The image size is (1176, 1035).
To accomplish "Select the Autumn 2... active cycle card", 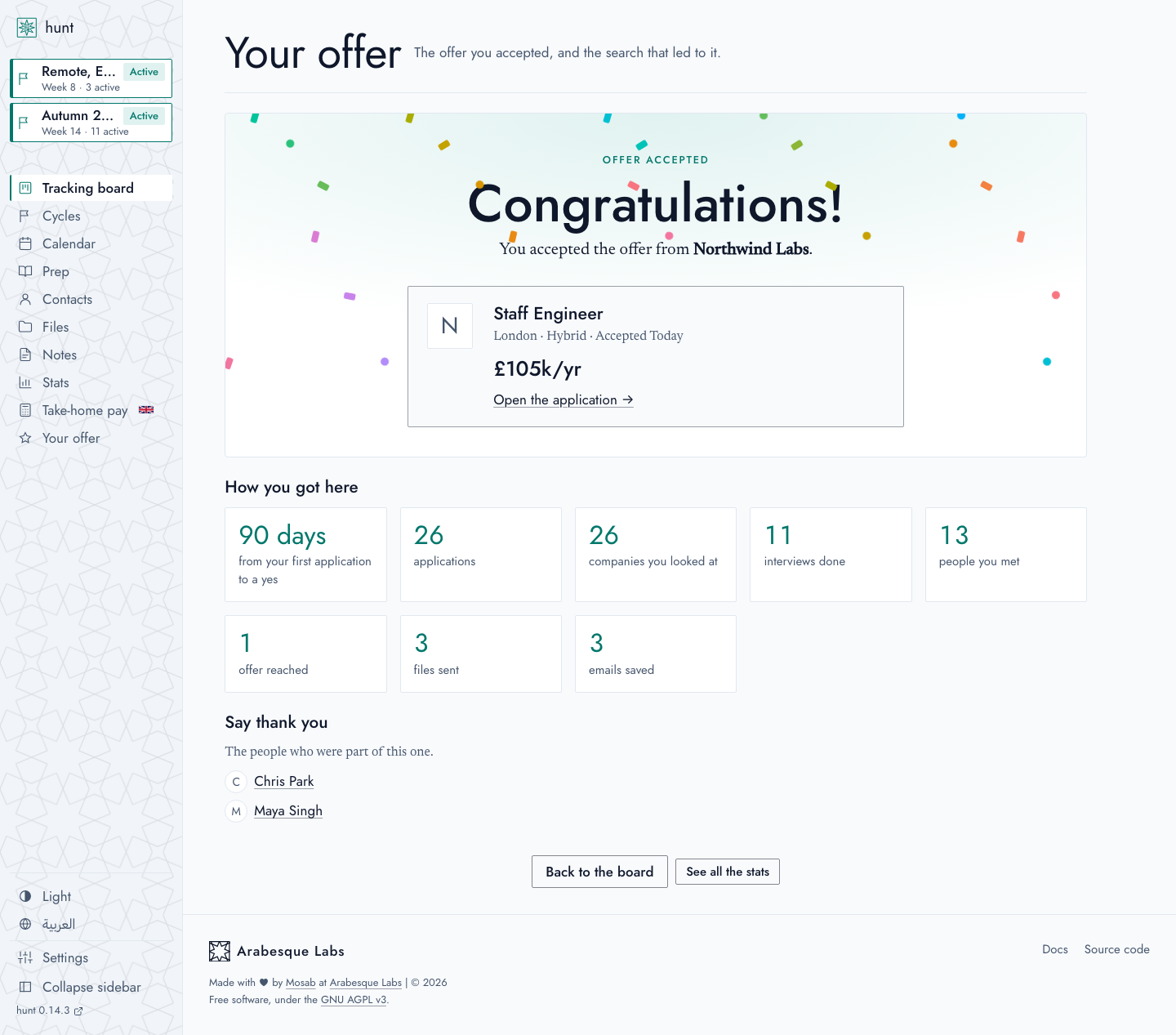I will click(x=91, y=123).
